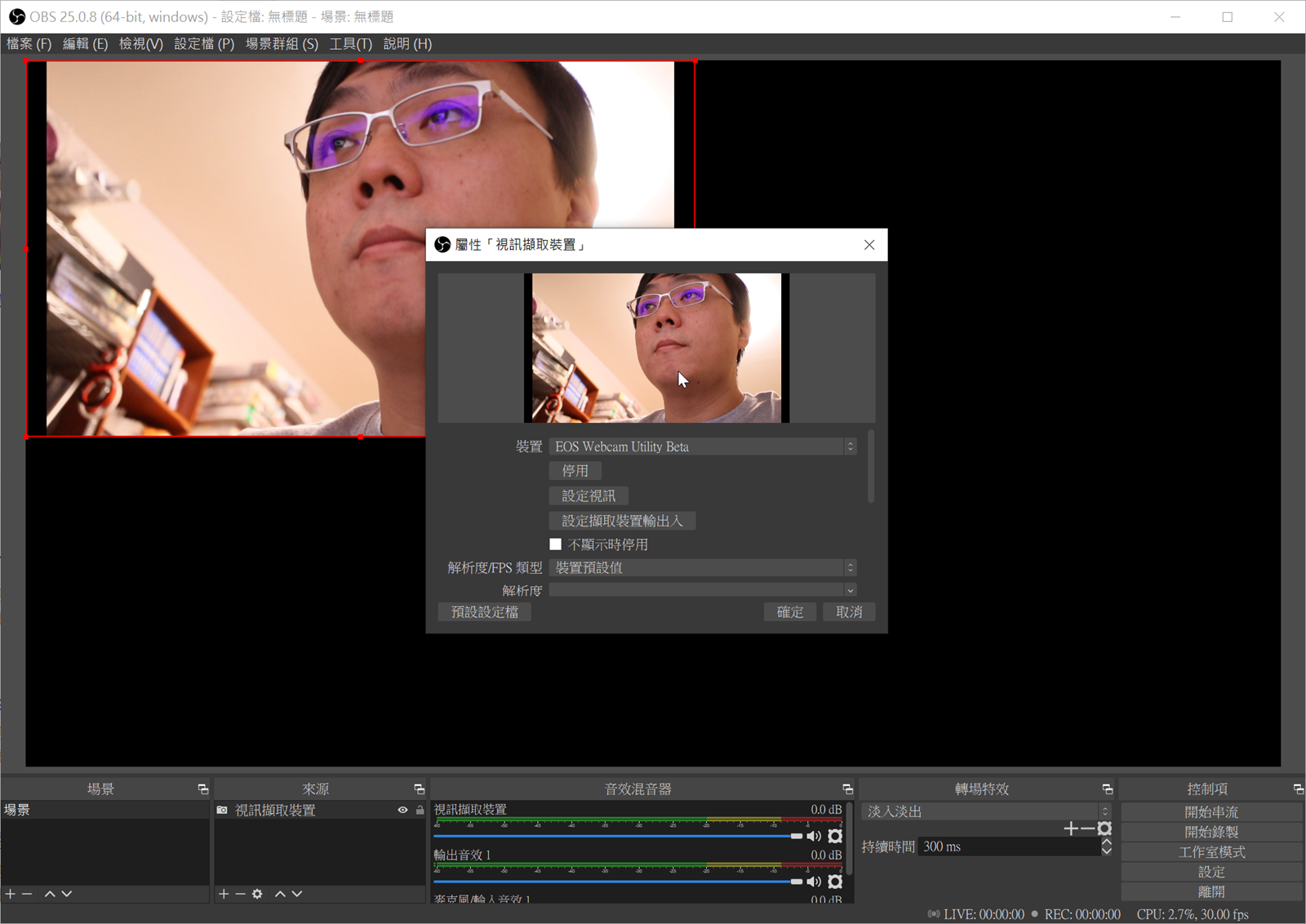This screenshot has height=924, width=1306.
Task: Open the 工具(T) menu
Action: click(350, 44)
